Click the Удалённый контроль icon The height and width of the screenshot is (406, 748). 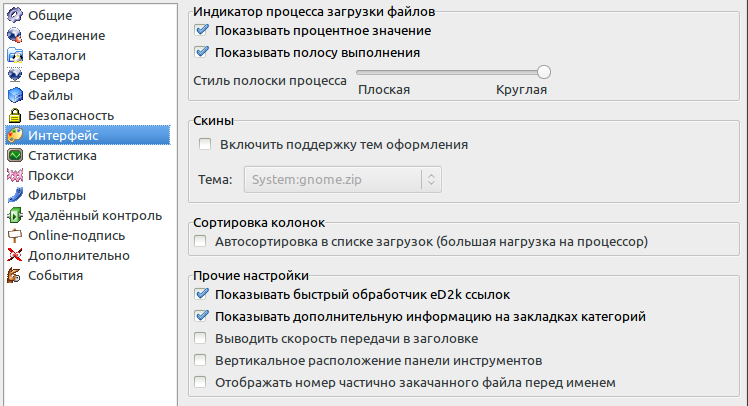15,215
